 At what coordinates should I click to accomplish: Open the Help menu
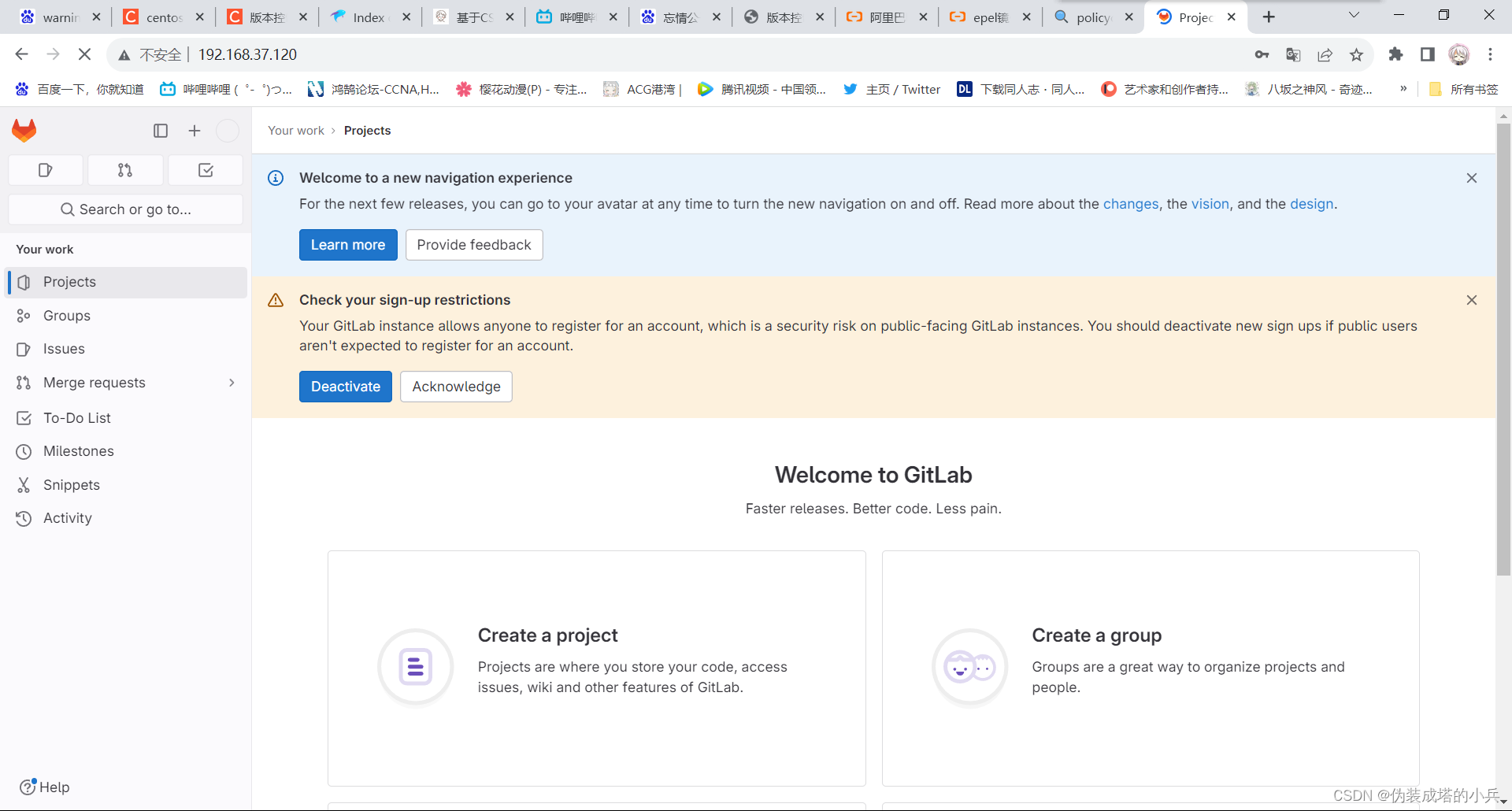(x=45, y=787)
